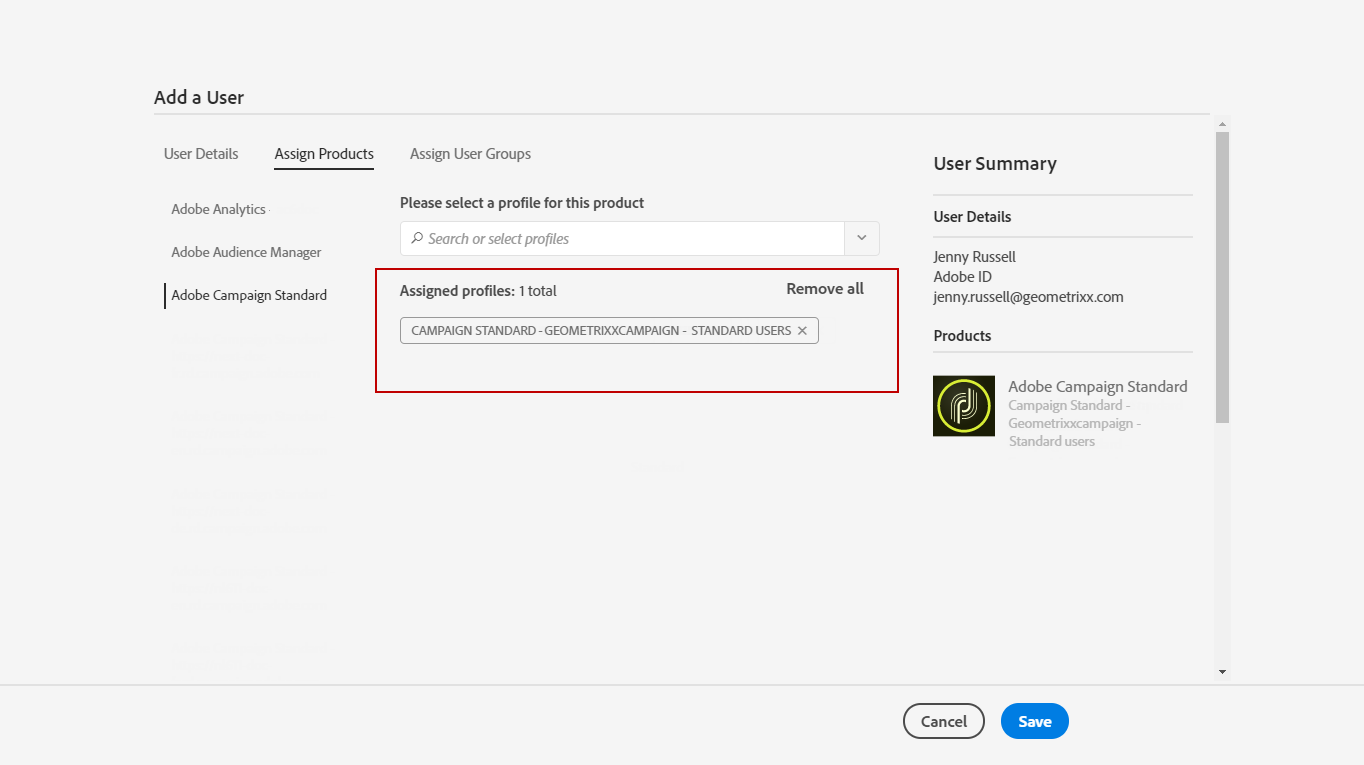Screen dimensions: 1364x765
Task: Click the Jenny Russell name text
Action: coord(974,257)
